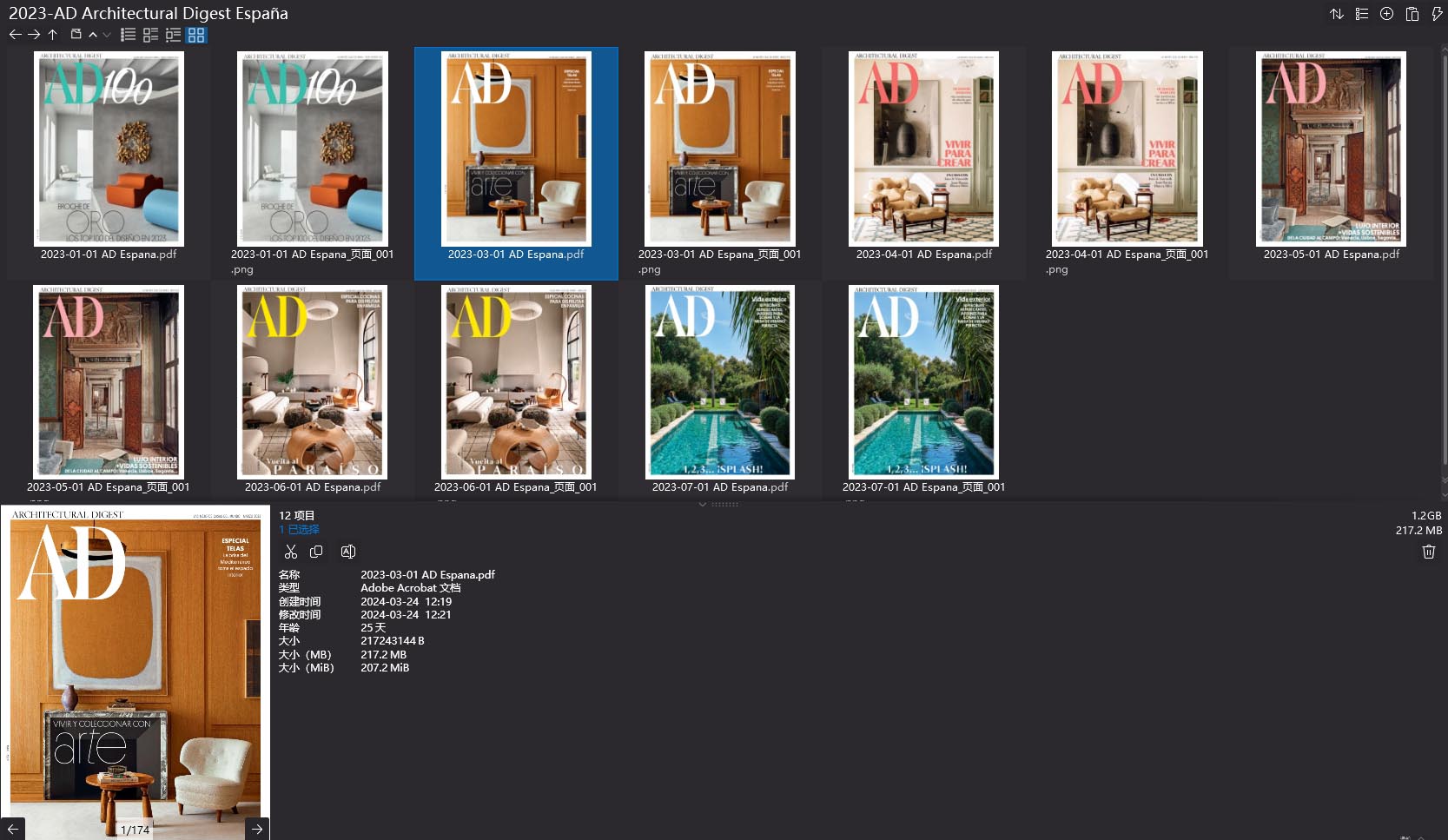The width and height of the screenshot is (1448, 840).
Task: Click the circled plus new-item icon
Action: pyautogui.click(x=1387, y=14)
